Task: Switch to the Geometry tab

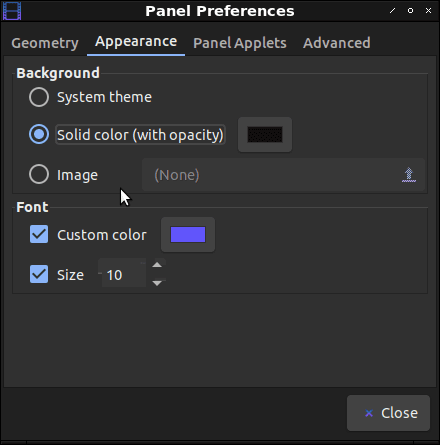Action: click(45, 43)
